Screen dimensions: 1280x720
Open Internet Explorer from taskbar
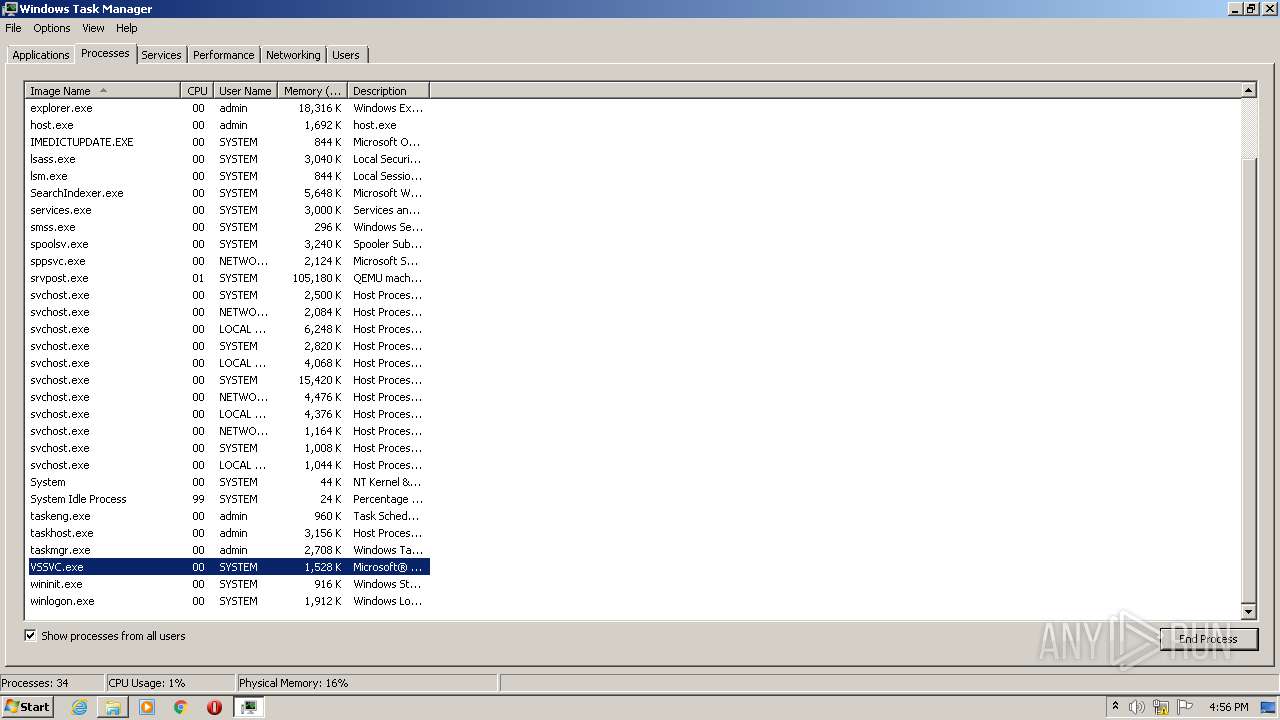[79, 707]
